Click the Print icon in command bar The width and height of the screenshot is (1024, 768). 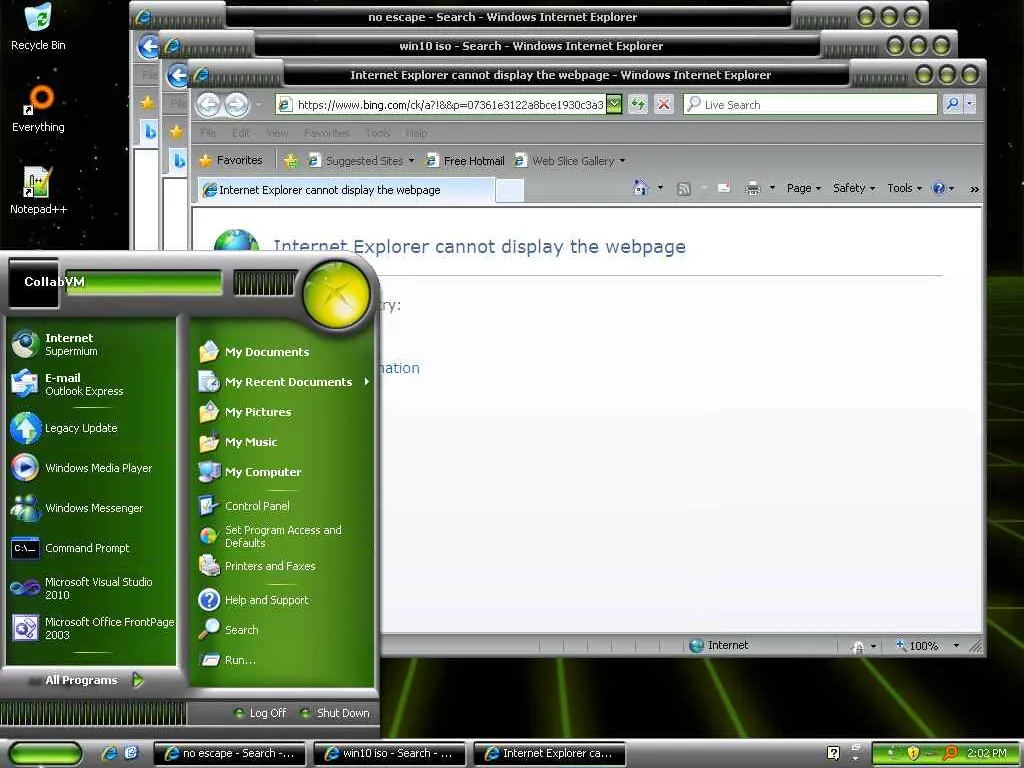753,188
